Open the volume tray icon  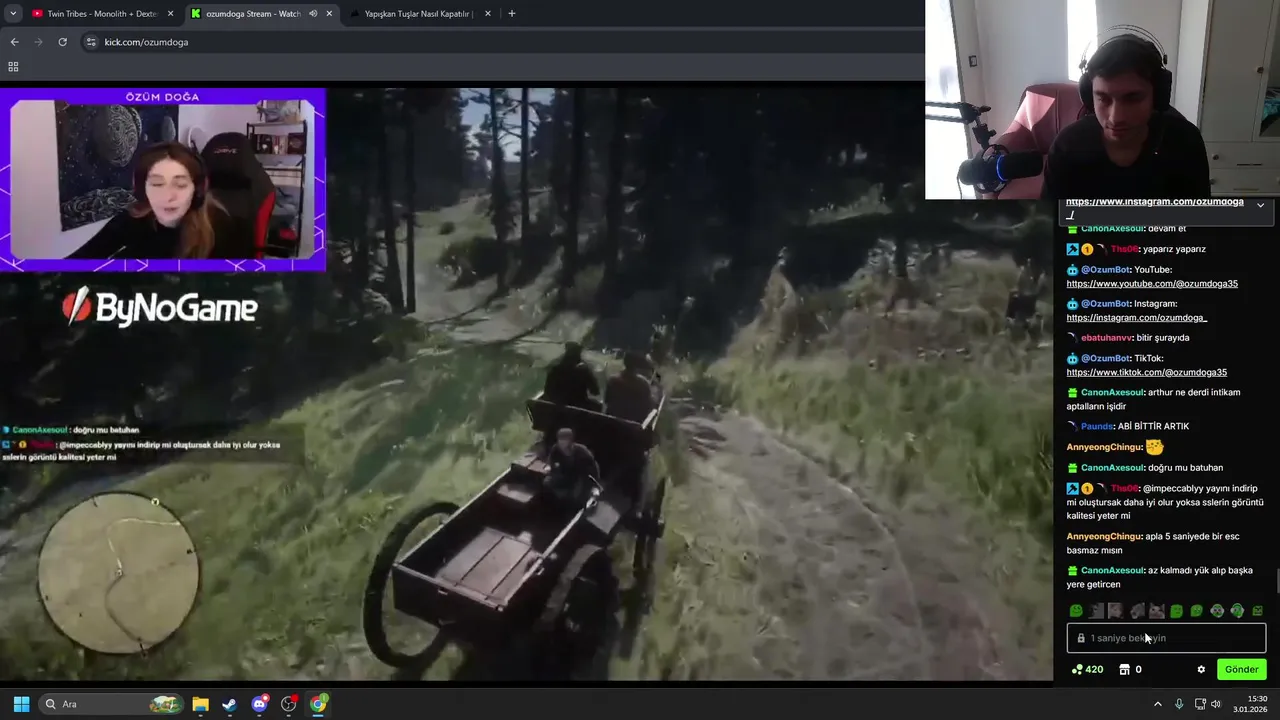click(1216, 704)
